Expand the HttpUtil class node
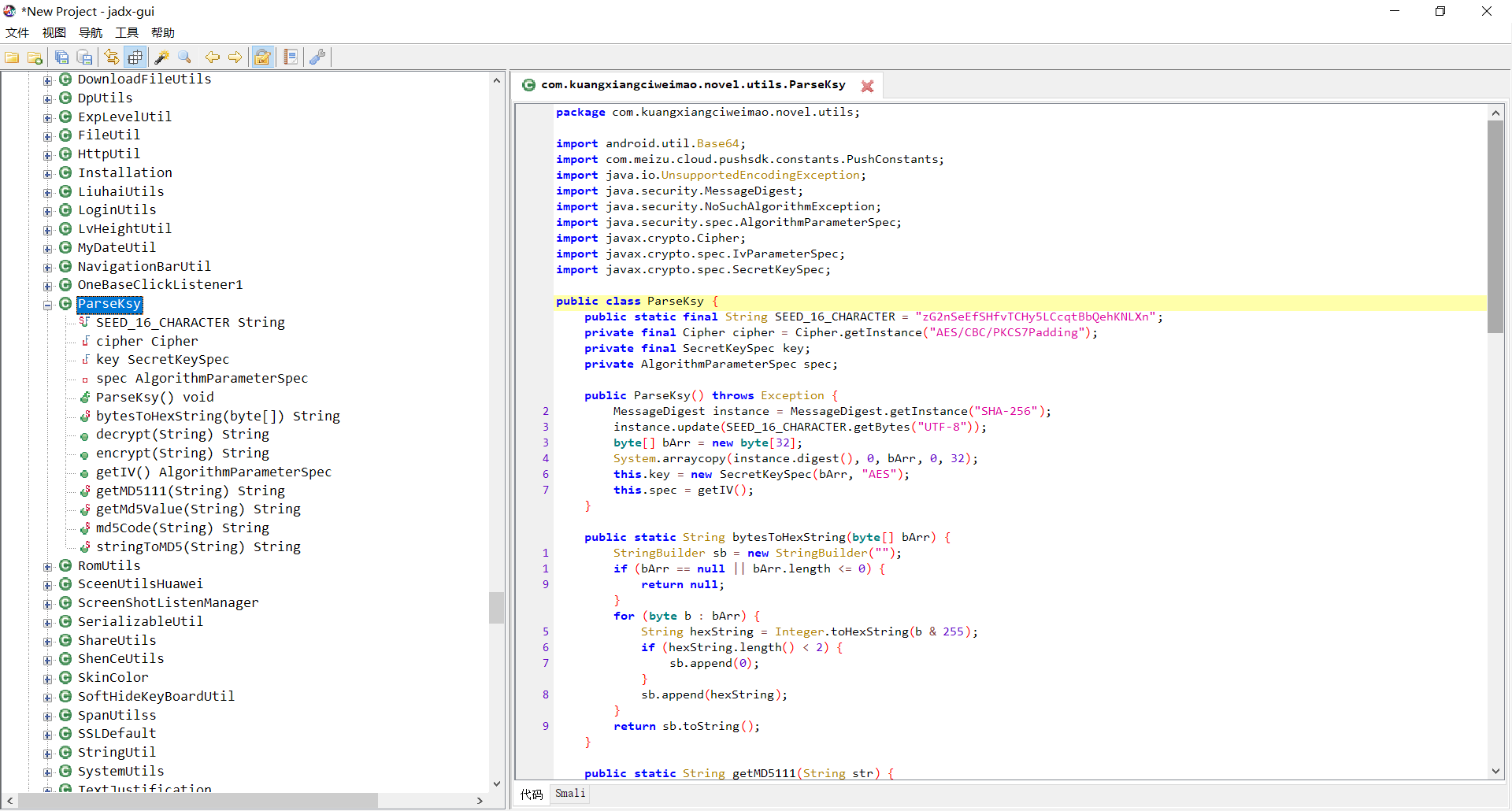Image resolution: width=1512 pixels, height=811 pixels. (x=47, y=155)
